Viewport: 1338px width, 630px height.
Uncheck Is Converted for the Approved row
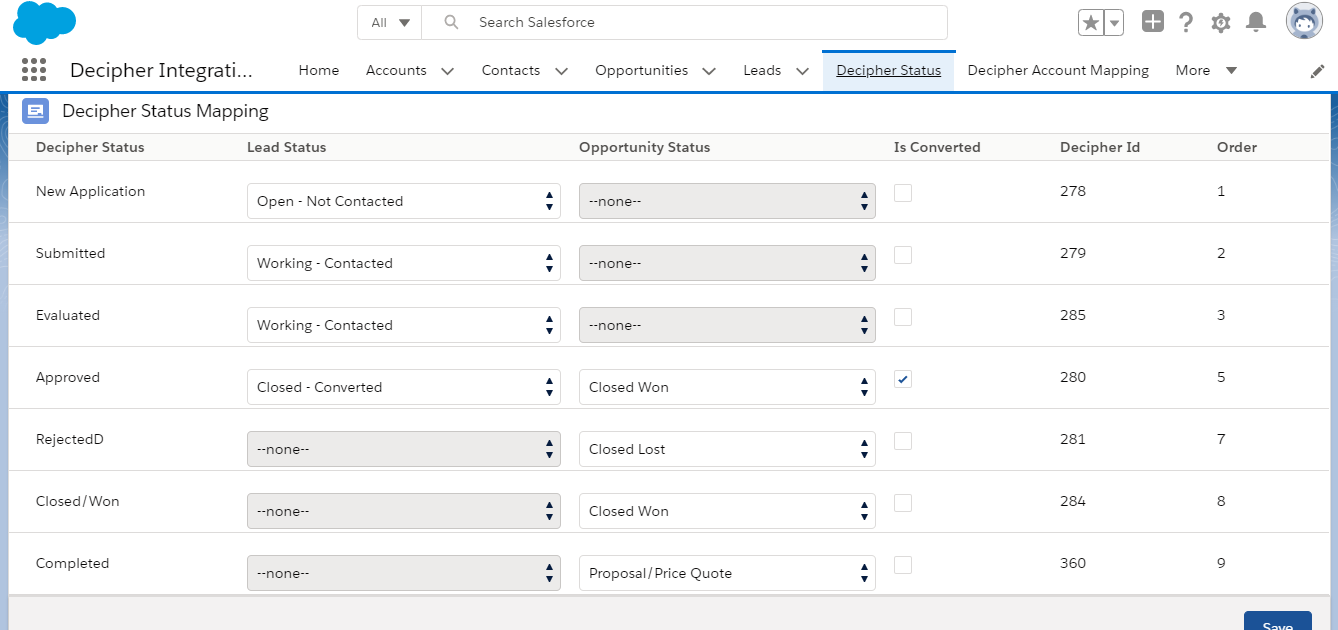pyautogui.click(x=903, y=379)
